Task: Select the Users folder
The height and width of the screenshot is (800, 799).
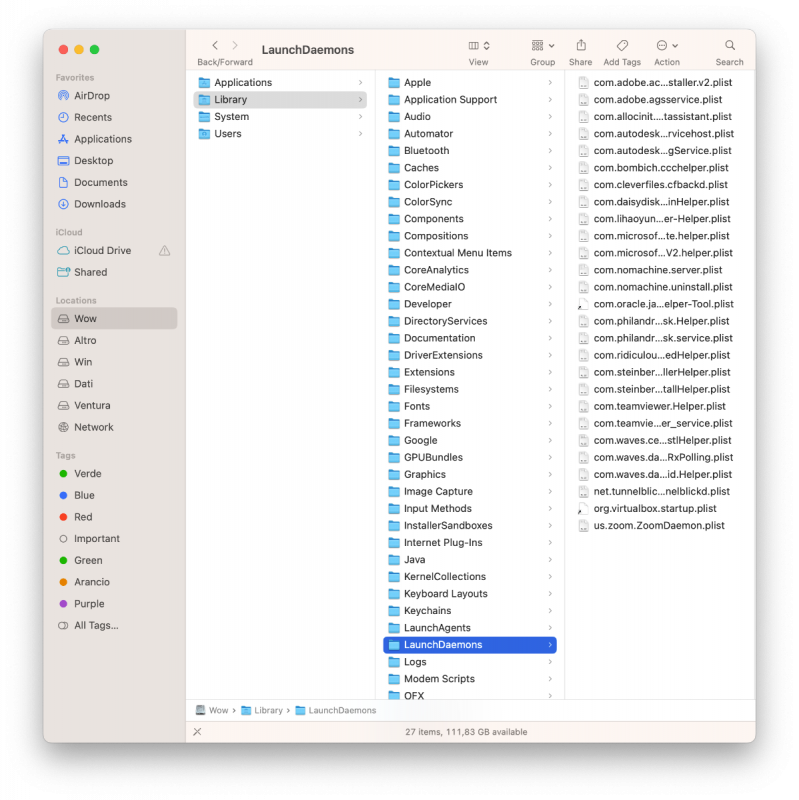Action: [280, 134]
